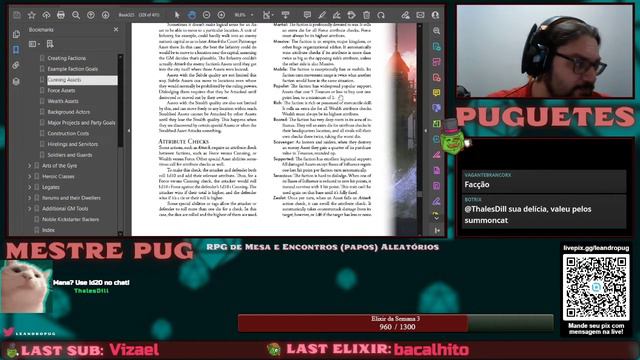This screenshot has height=360, width=640.
Task: Go to Hirelings and Servitors bookmark
Action: 73,144
